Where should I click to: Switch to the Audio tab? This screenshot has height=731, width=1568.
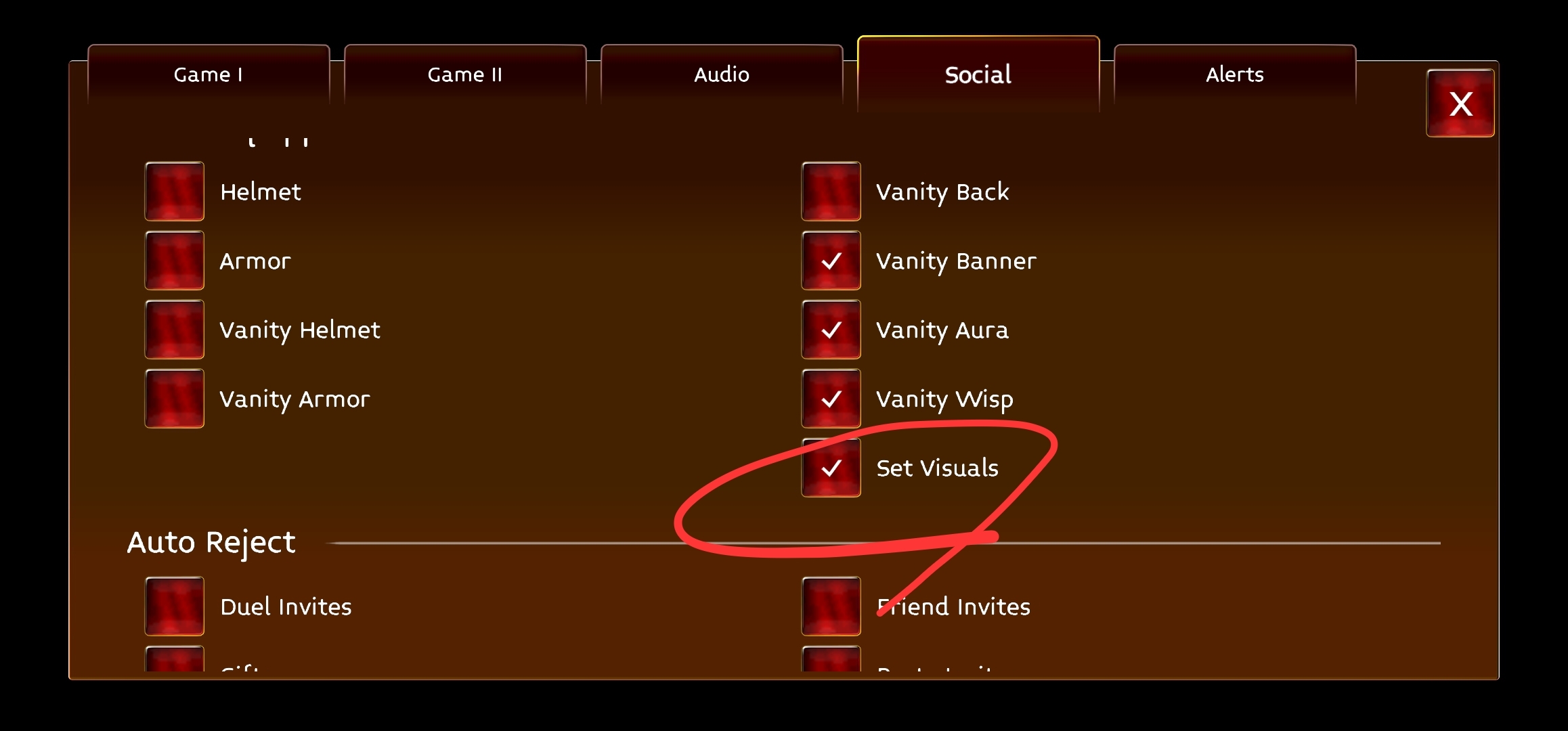[722, 73]
